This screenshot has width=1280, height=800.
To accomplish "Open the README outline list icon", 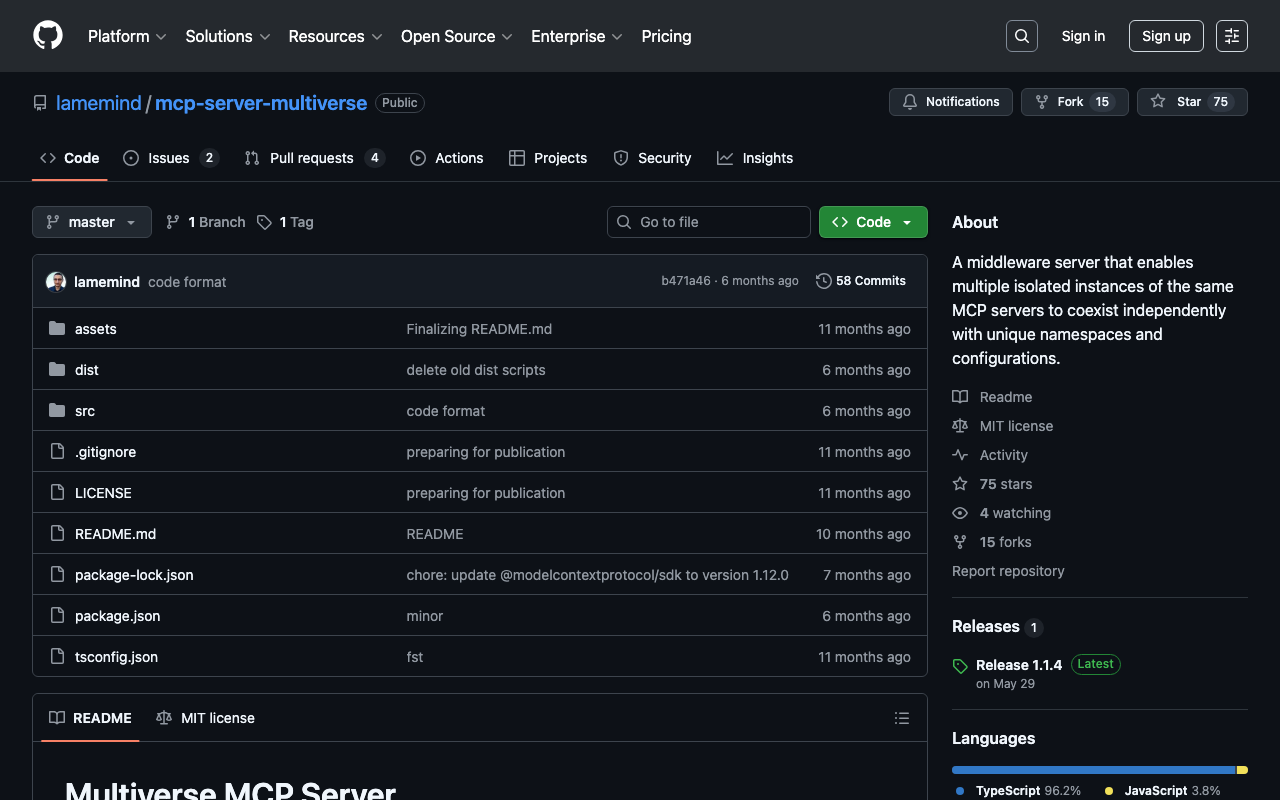I will click(901, 718).
